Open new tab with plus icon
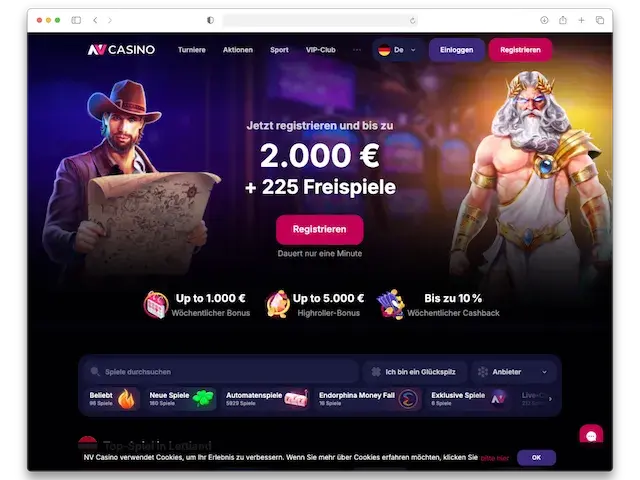 (581, 20)
